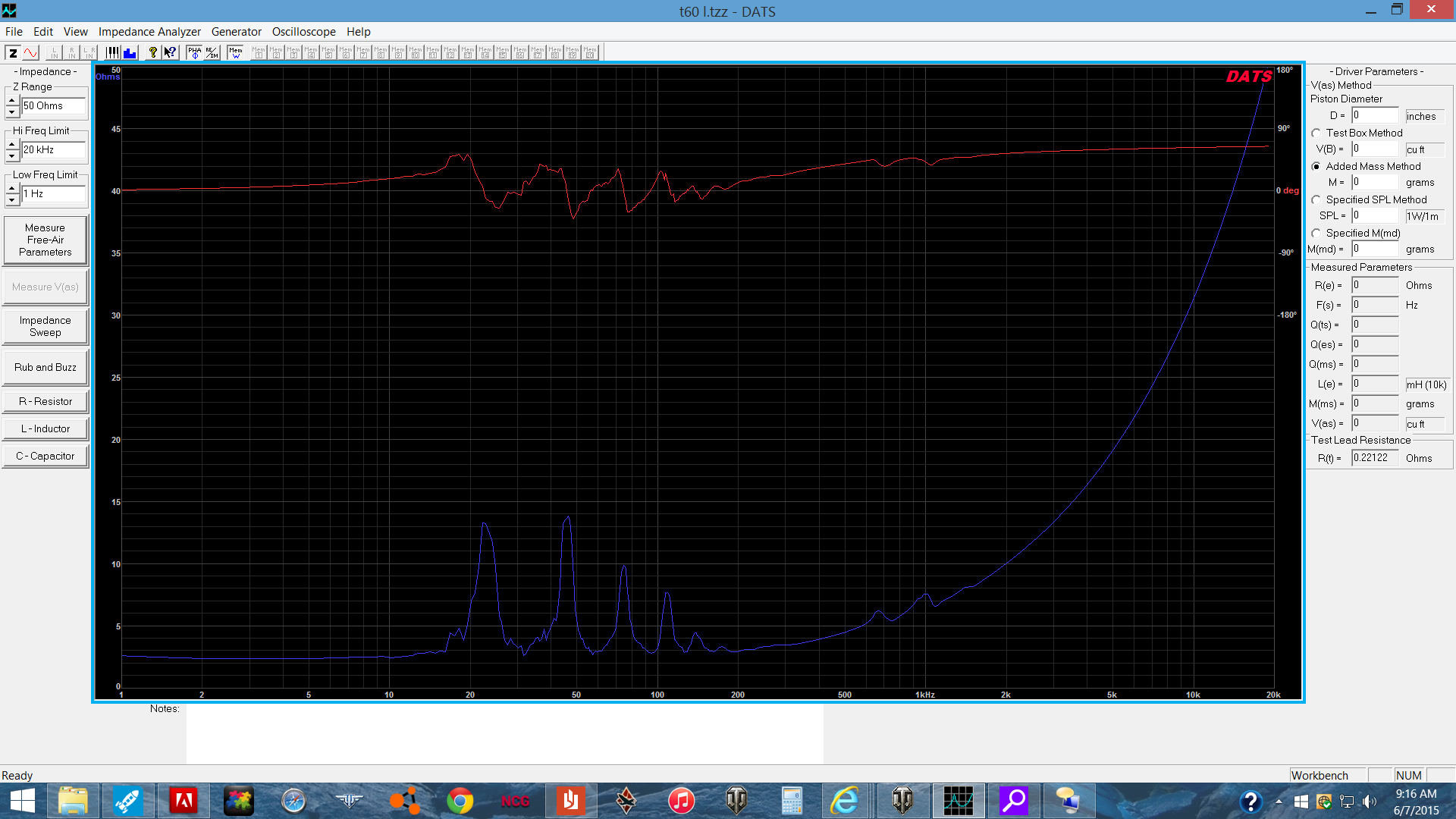Screen dimensions: 1456x819
Task: Open Adobe Acrobat from the taskbar
Action: pos(183,801)
